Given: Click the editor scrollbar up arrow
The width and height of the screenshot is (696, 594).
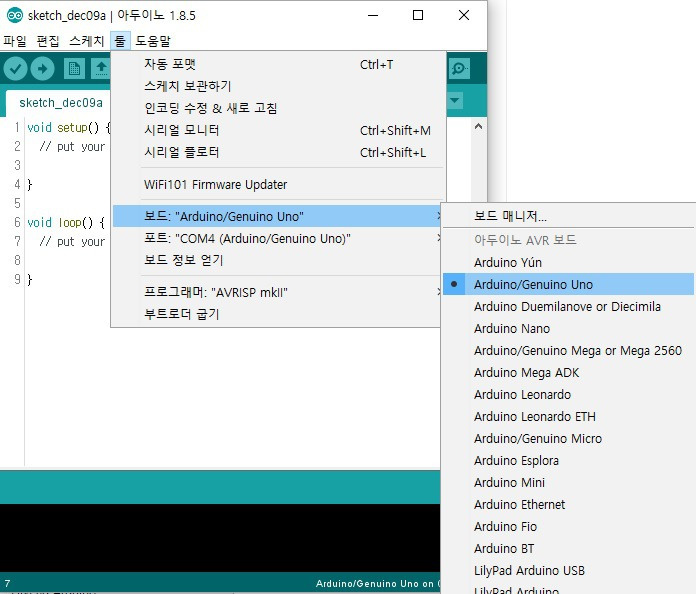Looking at the screenshot, I should coord(478,127).
